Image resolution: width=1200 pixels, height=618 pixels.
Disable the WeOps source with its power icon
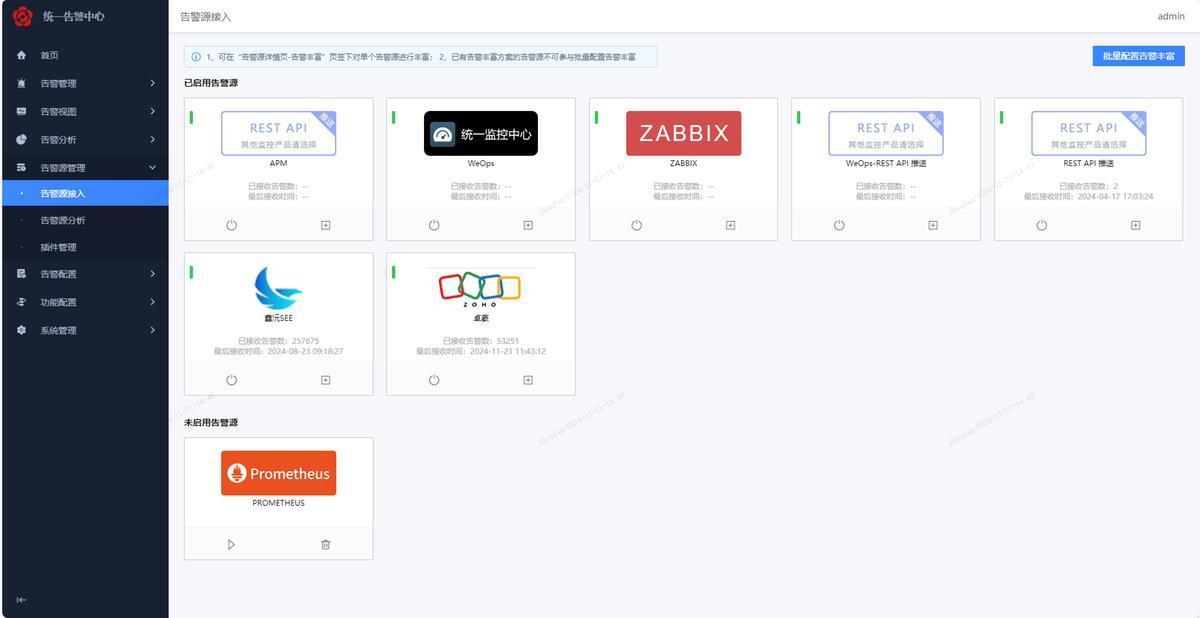(434, 225)
